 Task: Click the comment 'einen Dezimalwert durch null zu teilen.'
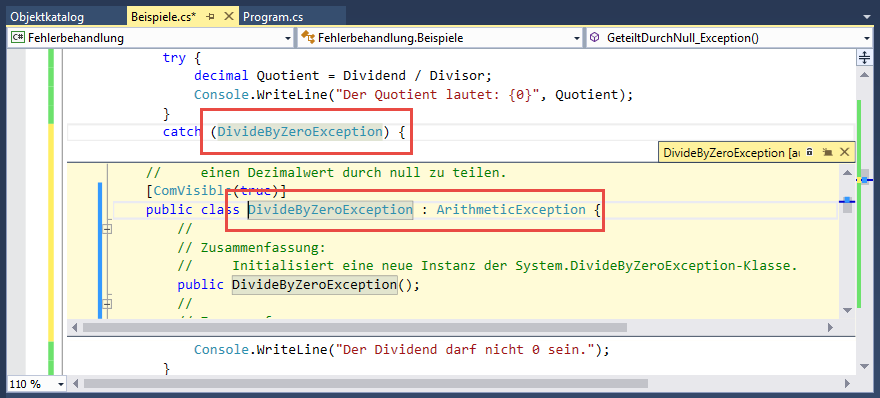pyautogui.click(x=354, y=174)
